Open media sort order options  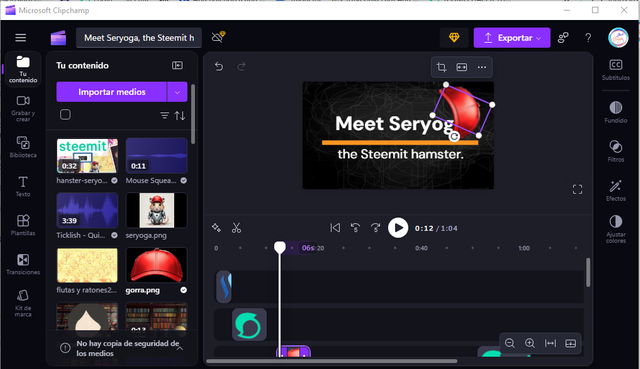coord(180,116)
